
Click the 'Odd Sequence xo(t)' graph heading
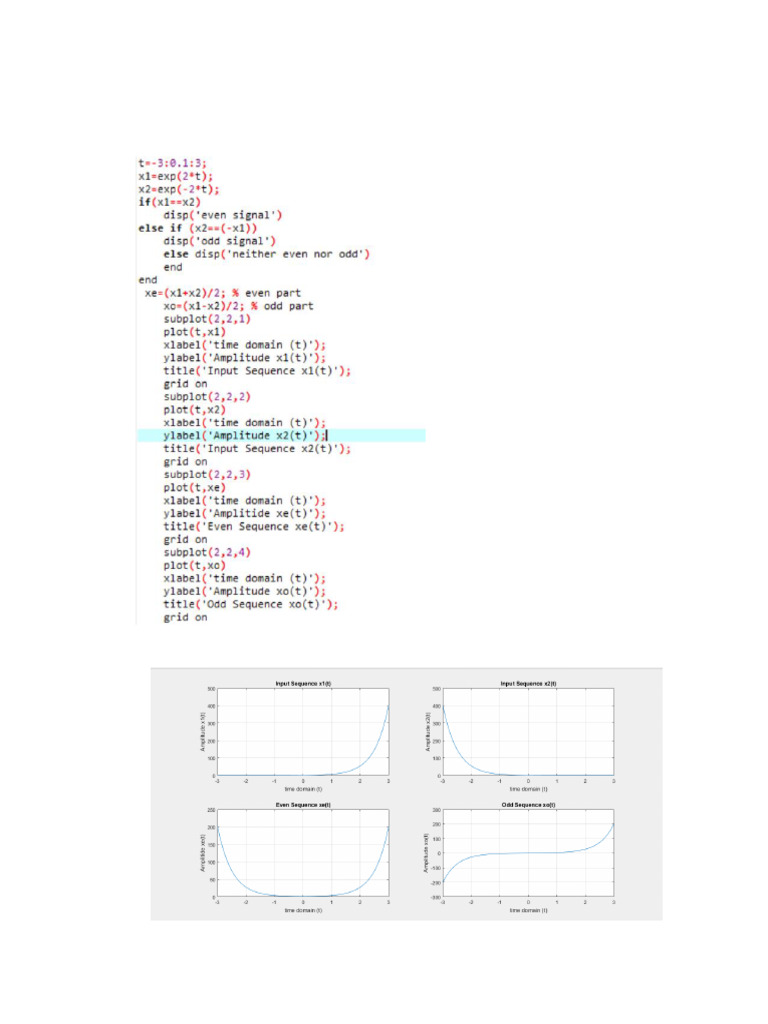(528, 805)
